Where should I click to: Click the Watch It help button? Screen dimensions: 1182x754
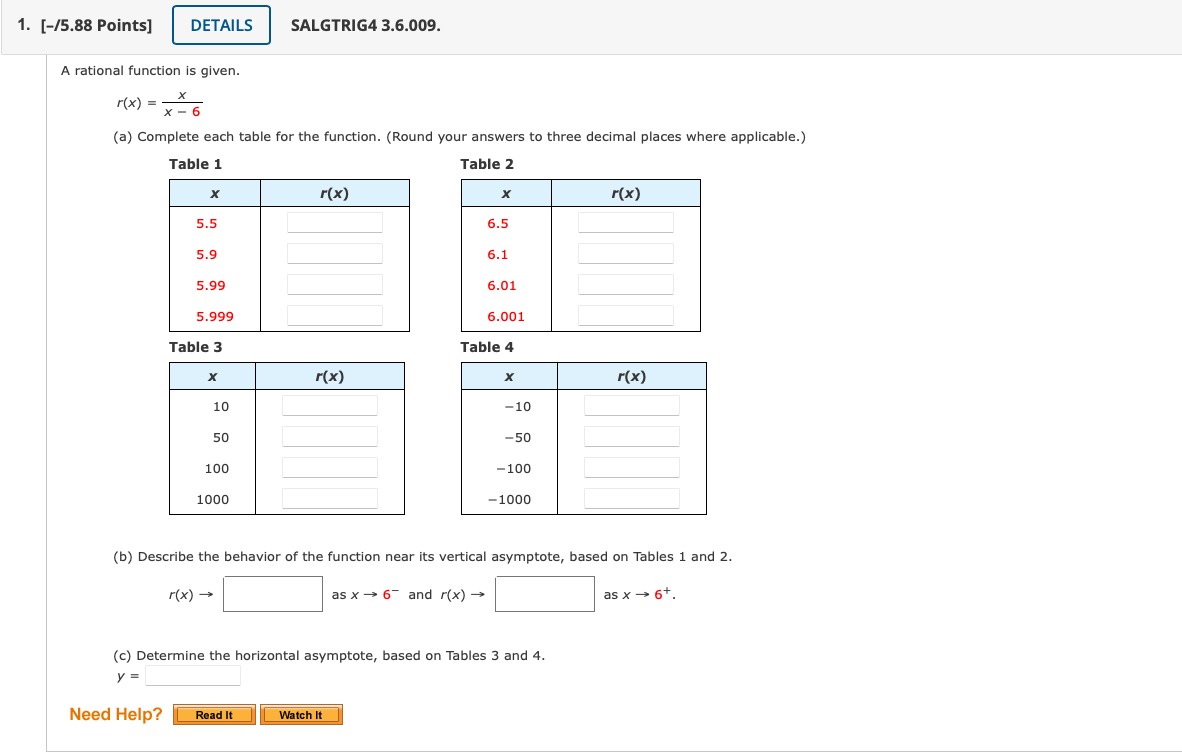301,714
